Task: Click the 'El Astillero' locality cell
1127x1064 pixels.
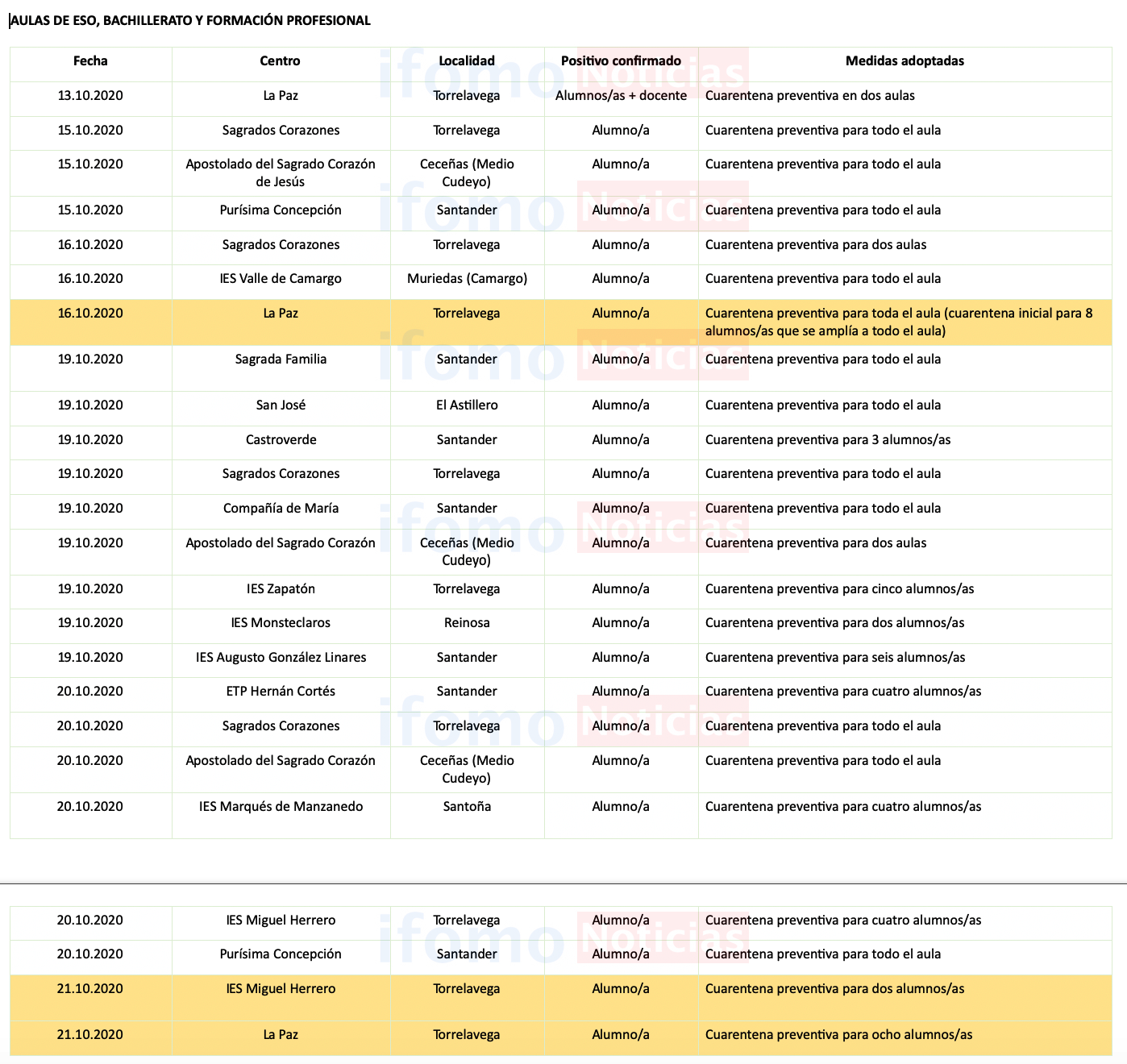Action: click(x=467, y=405)
